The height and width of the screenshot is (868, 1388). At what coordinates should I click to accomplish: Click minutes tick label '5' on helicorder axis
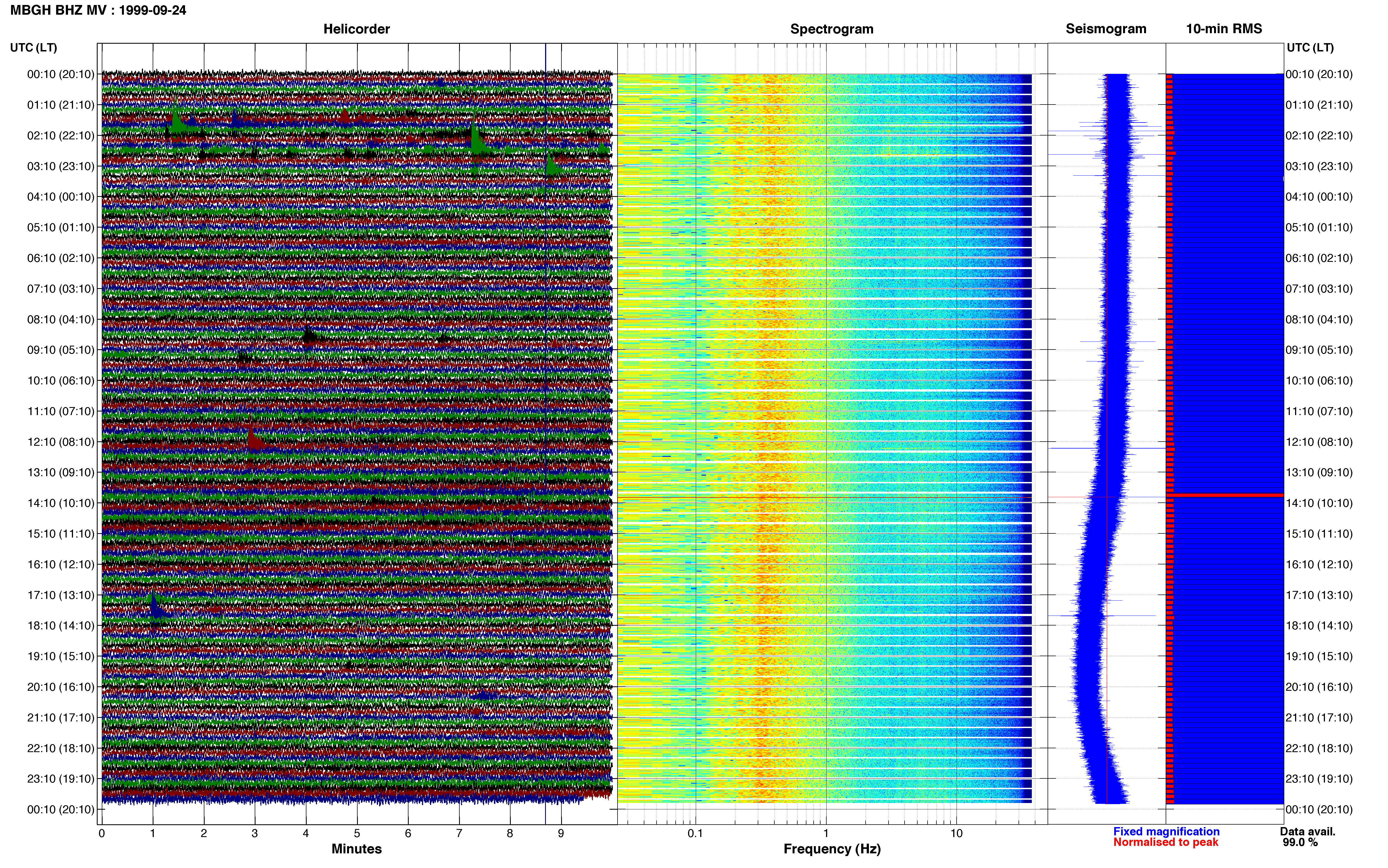tap(357, 833)
